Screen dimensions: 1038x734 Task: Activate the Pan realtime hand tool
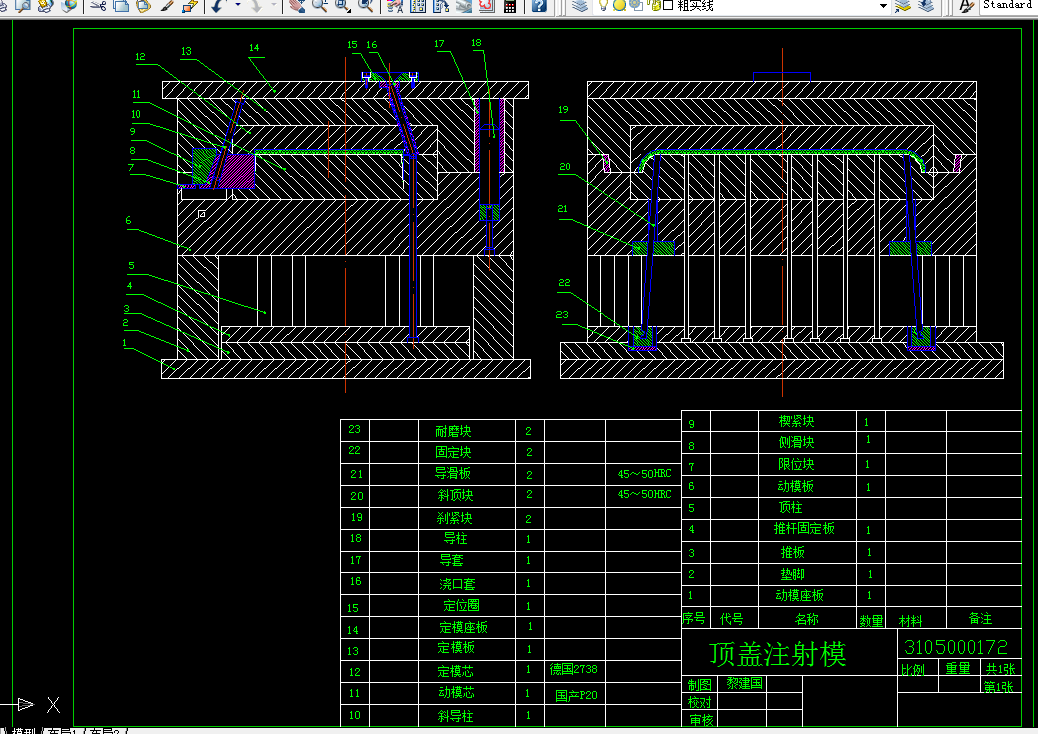click(x=297, y=6)
